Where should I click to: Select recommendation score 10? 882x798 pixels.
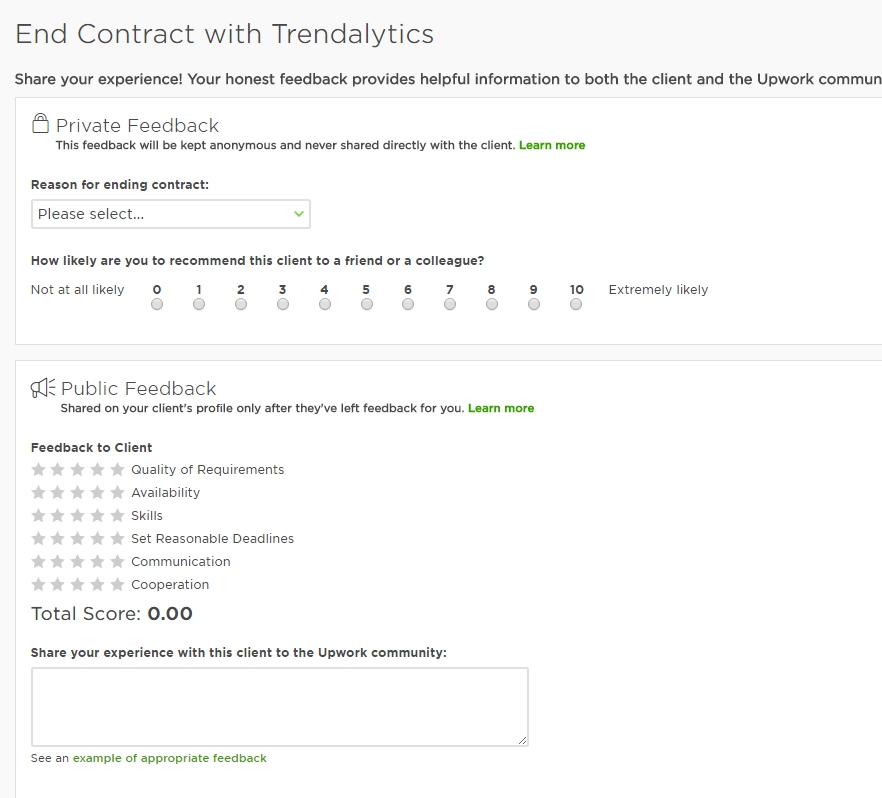(575, 304)
